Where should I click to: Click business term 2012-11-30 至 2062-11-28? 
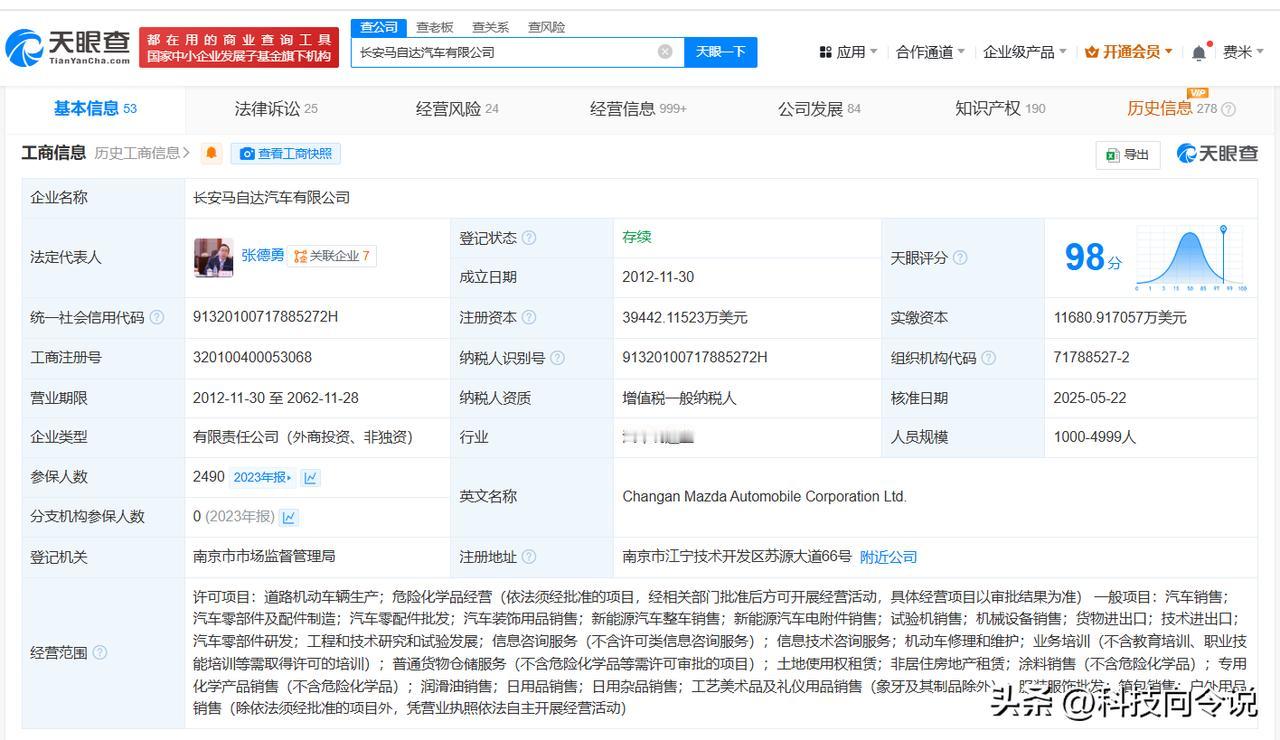pos(276,398)
